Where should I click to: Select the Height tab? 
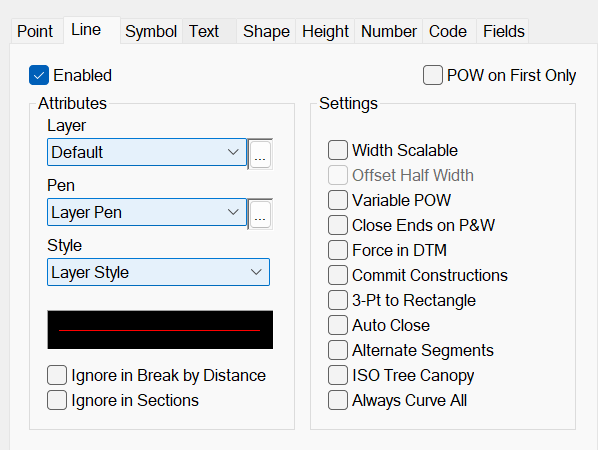[325, 31]
